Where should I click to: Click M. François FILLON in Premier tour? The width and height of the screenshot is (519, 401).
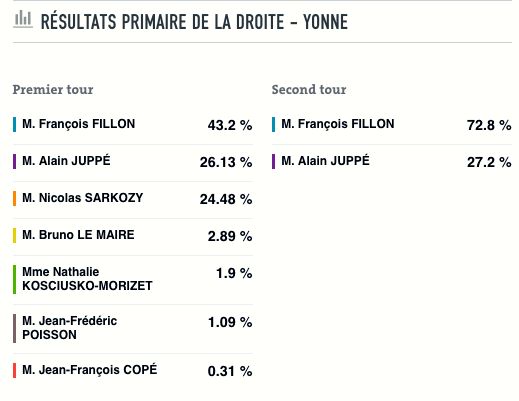79,124
